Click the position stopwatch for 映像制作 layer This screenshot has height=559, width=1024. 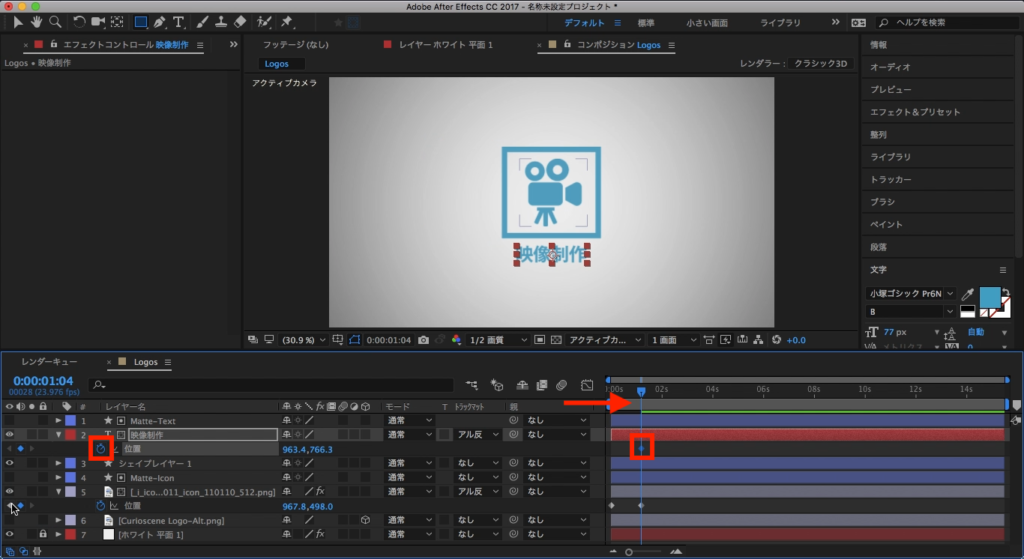click(101, 449)
